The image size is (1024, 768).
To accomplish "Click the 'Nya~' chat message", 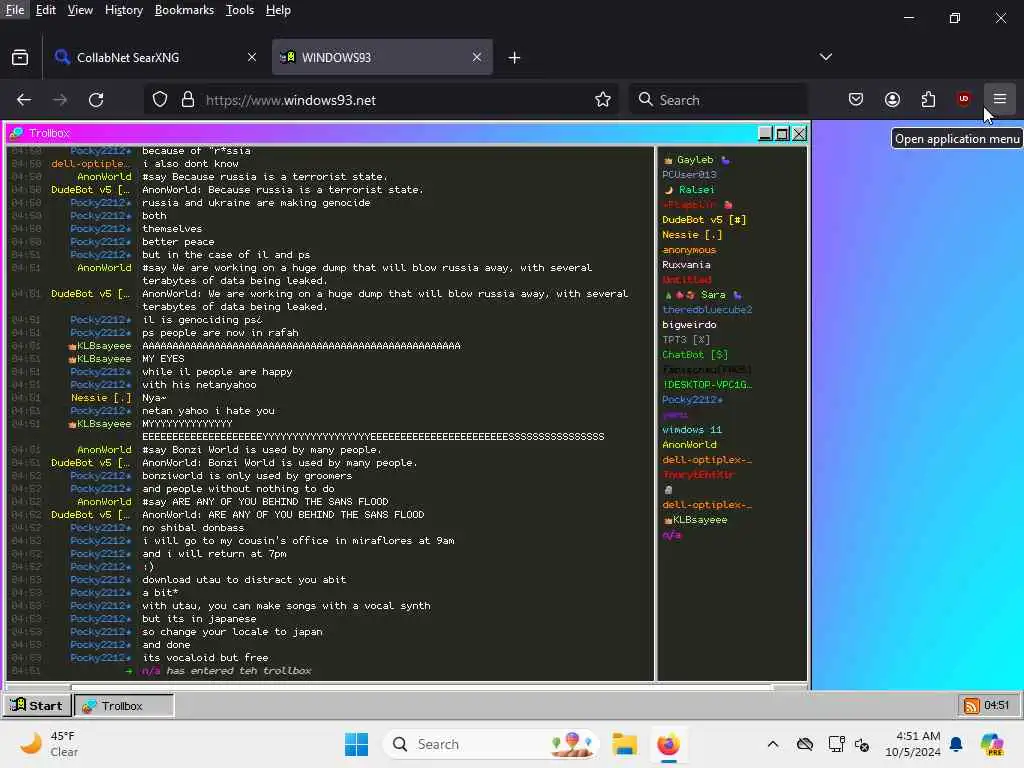I will [154, 398].
